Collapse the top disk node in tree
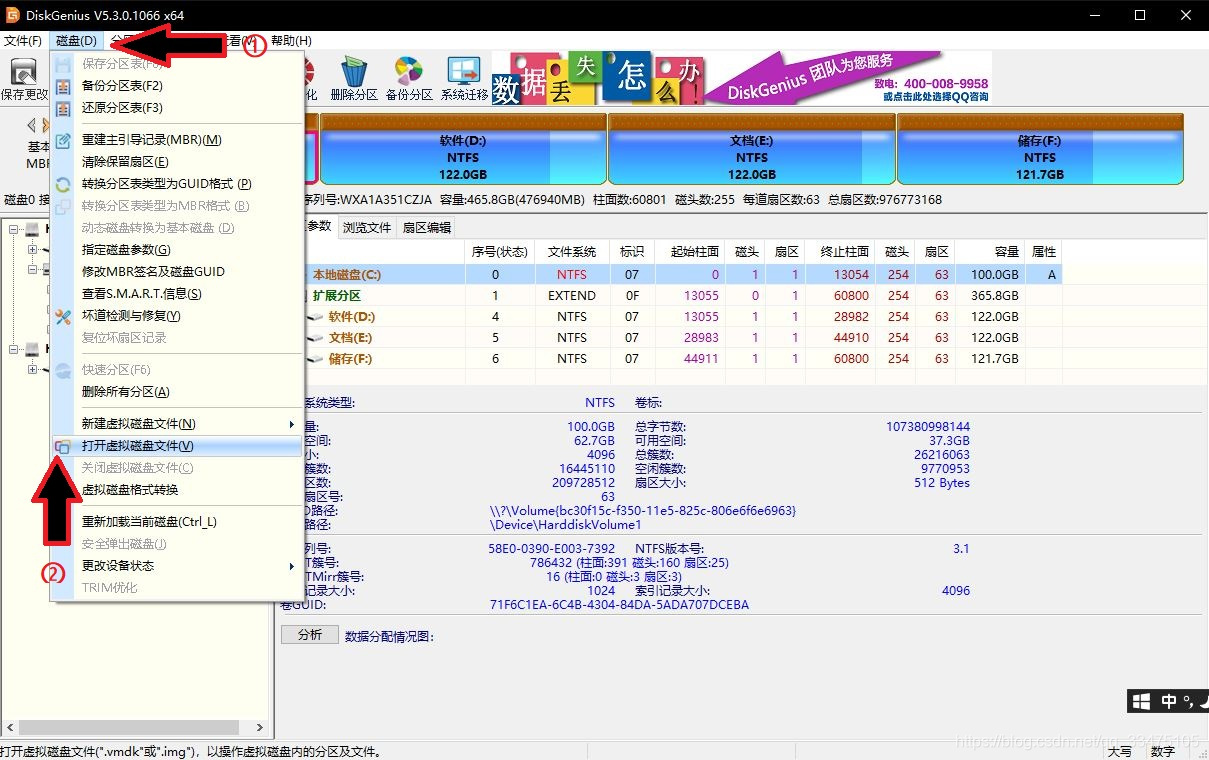 [x=14, y=230]
